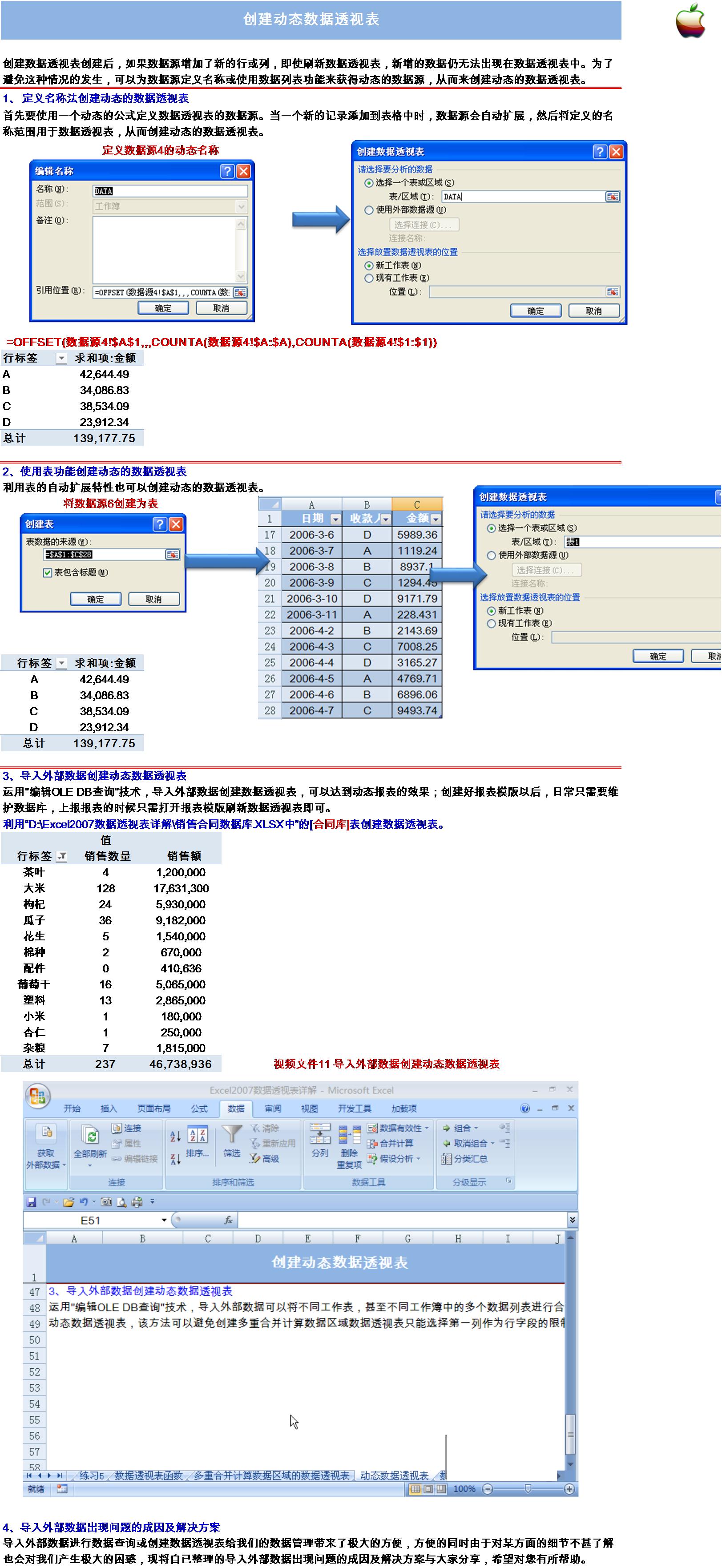This screenshot has width=722, height=1568.
Task: Expand the Name Box dropdown next to E51
Action: point(164,1220)
